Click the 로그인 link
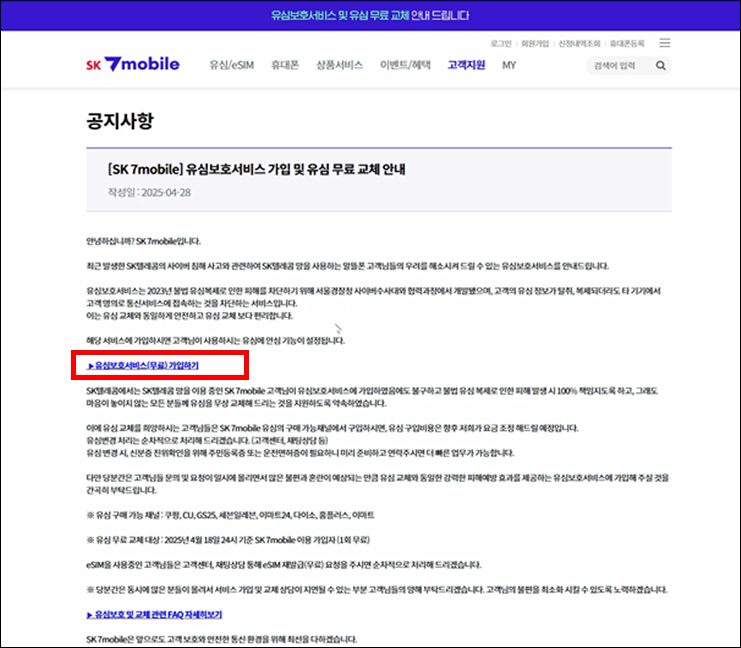Viewport: 741px width, 648px height. coord(501,43)
